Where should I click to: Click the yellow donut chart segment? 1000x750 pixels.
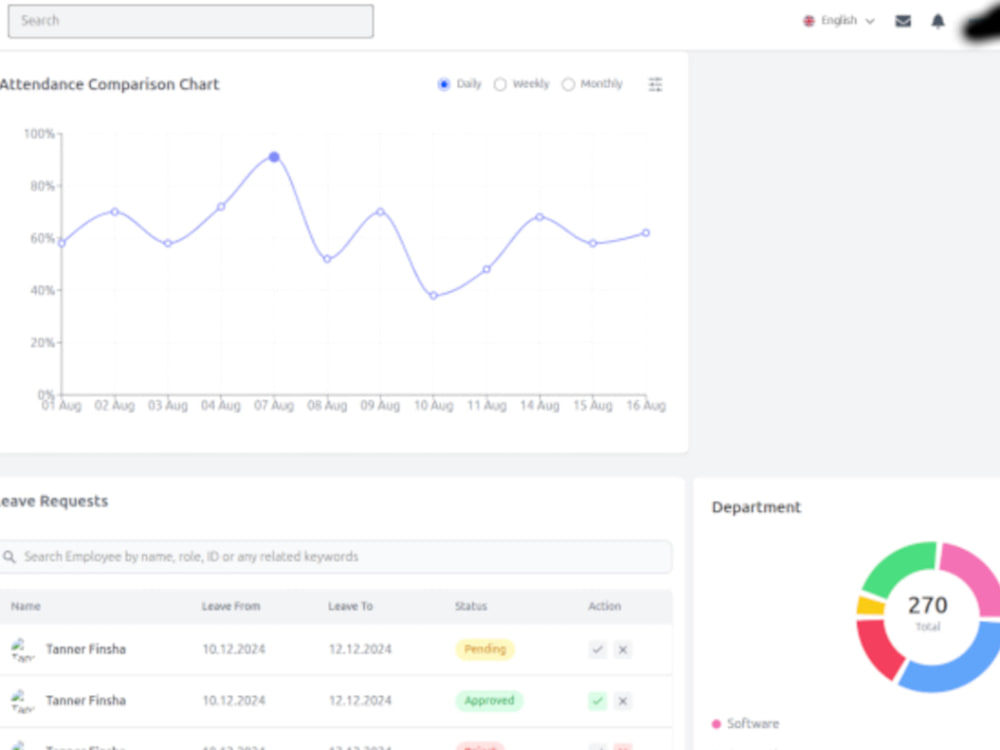coord(871,605)
